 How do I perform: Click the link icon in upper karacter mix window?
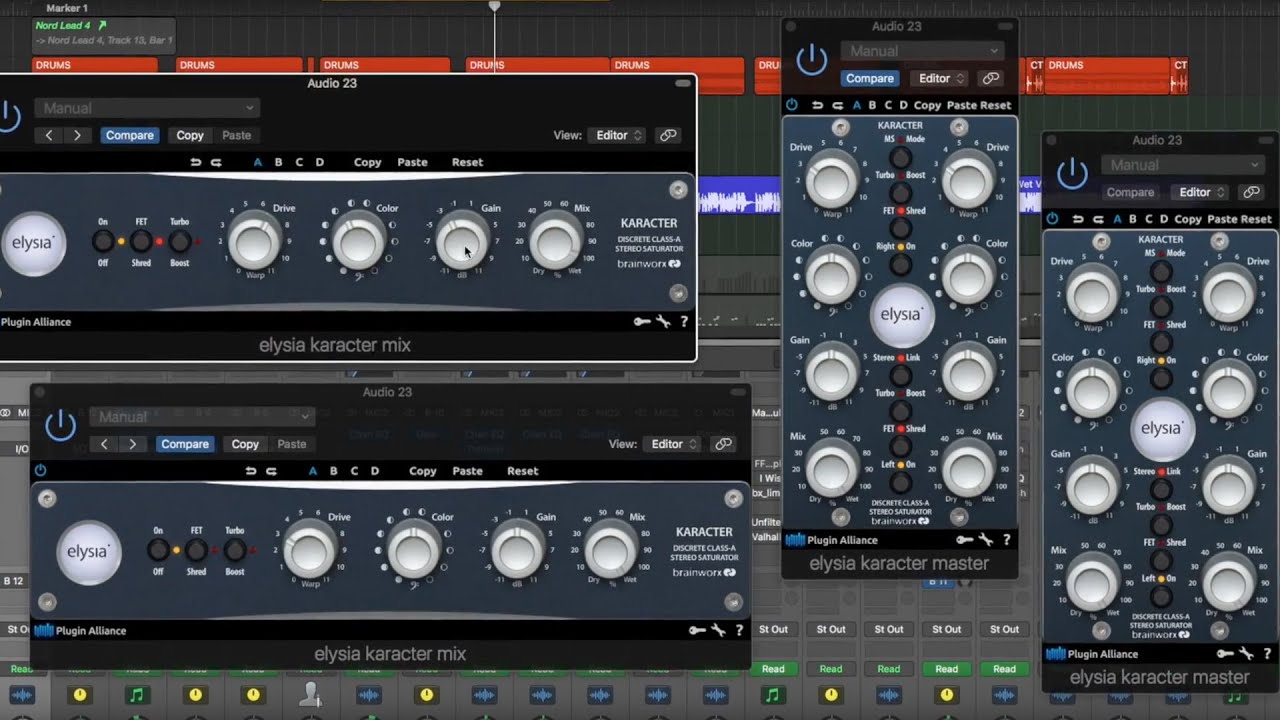point(668,135)
